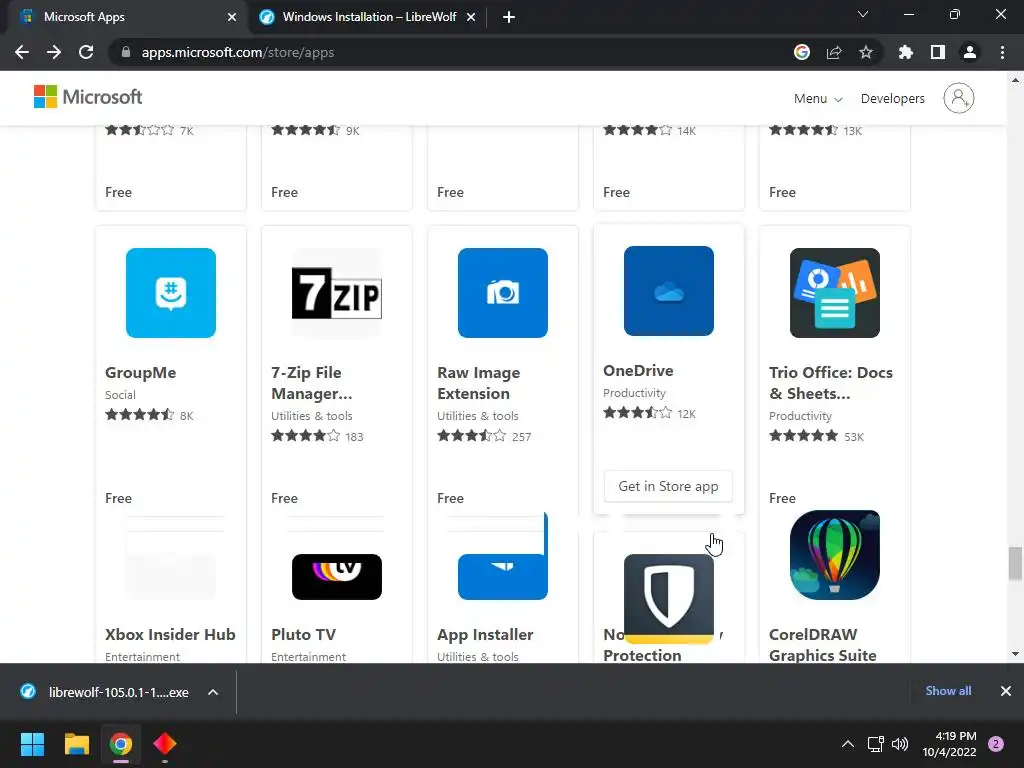Open Xbox Insider Hub title
The image size is (1024, 768).
pos(170,634)
